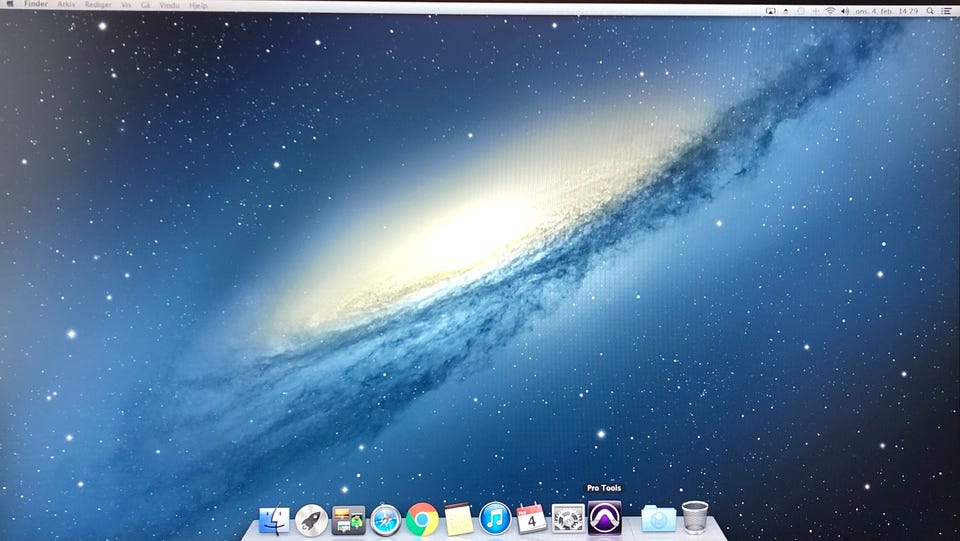Open the Vis menu
The width and height of the screenshot is (960, 541).
tap(126, 5)
